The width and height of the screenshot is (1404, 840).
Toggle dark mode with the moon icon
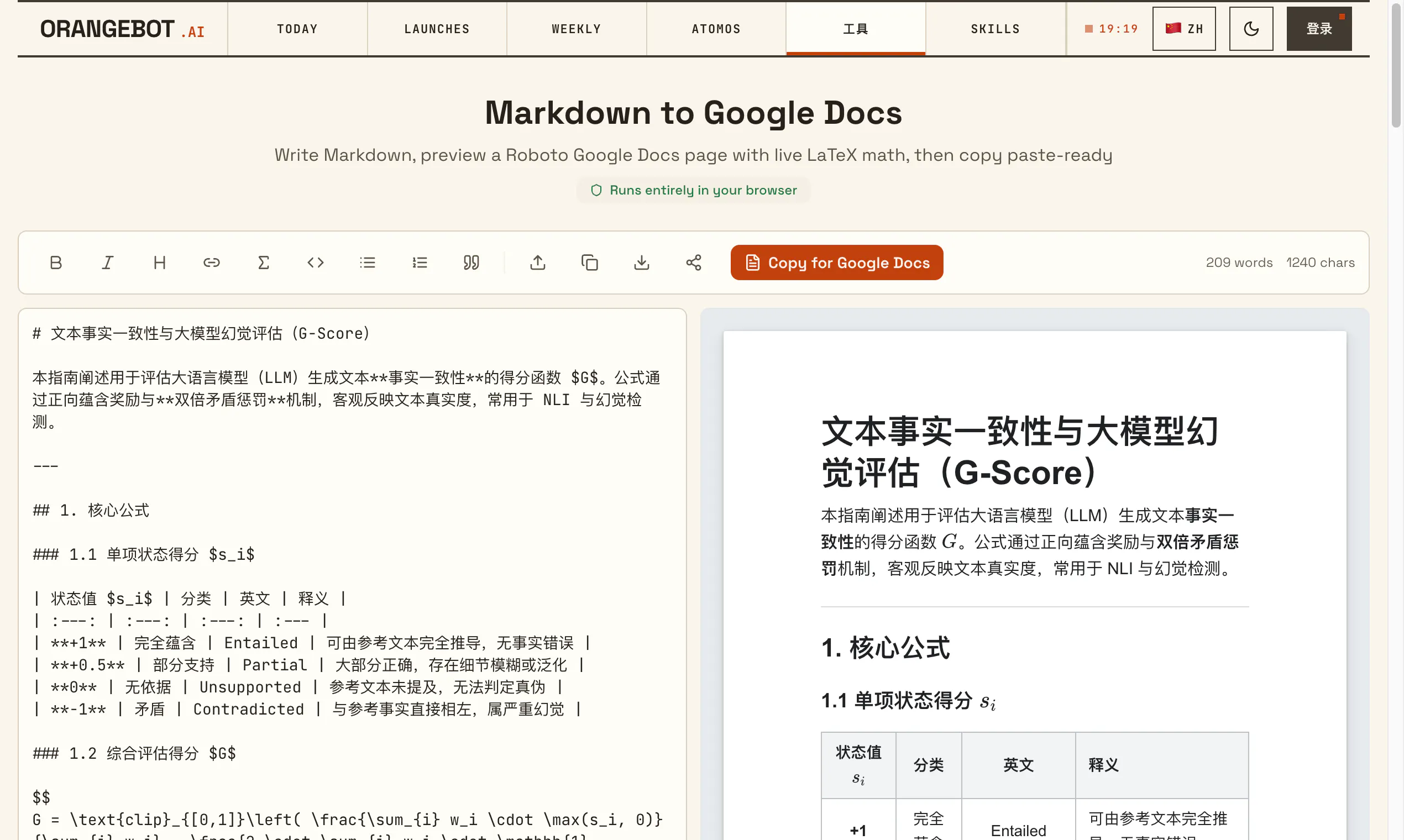pyautogui.click(x=1251, y=29)
